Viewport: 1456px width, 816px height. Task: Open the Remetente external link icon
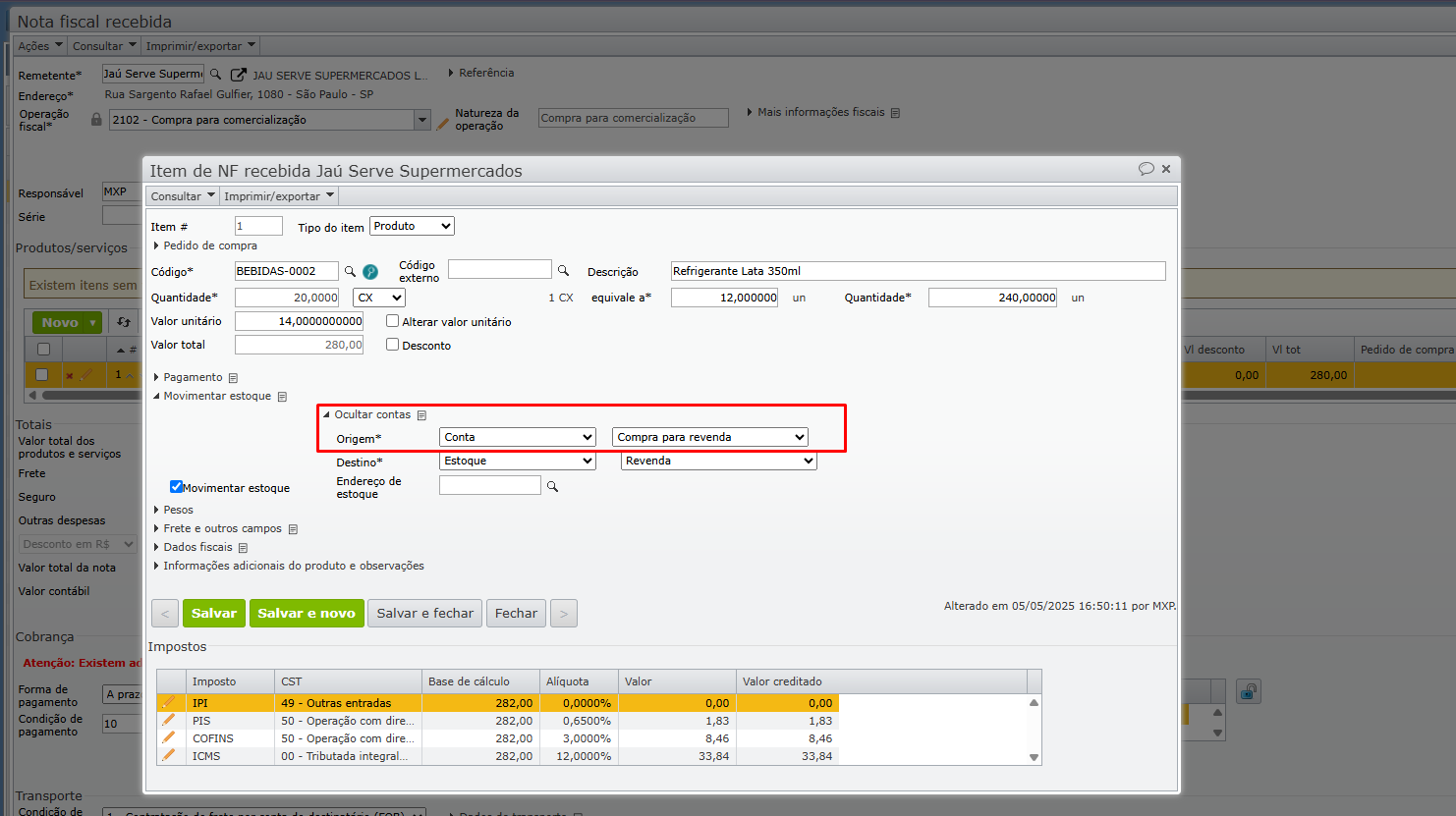(238, 75)
